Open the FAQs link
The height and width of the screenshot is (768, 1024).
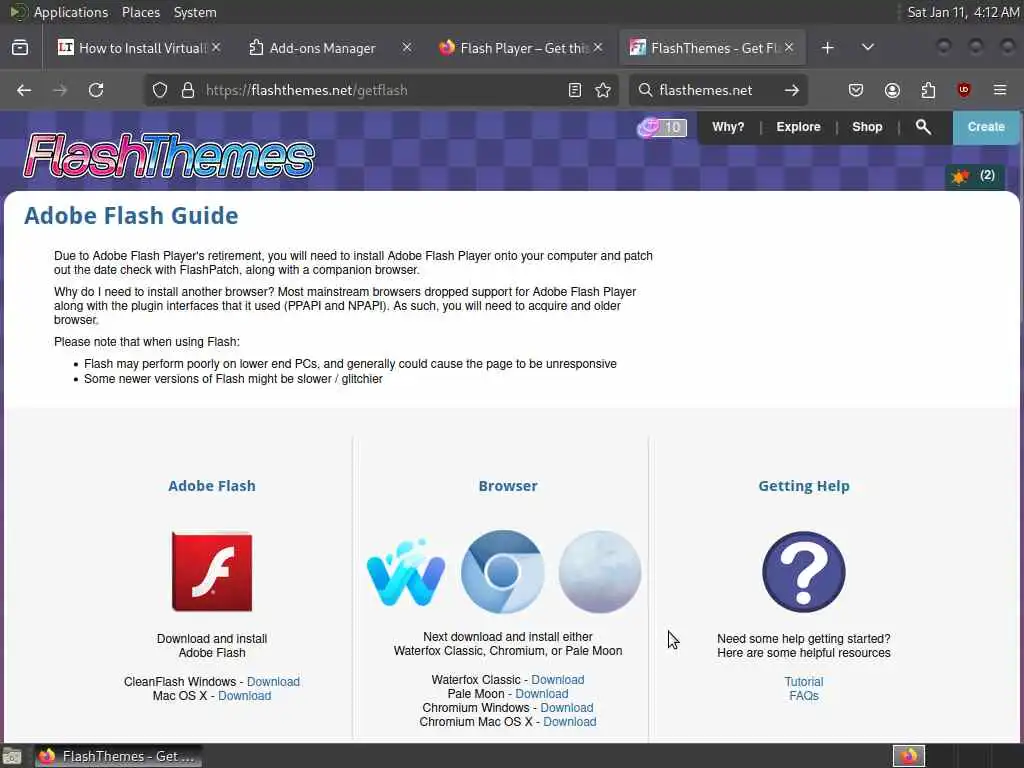click(x=803, y=696)
